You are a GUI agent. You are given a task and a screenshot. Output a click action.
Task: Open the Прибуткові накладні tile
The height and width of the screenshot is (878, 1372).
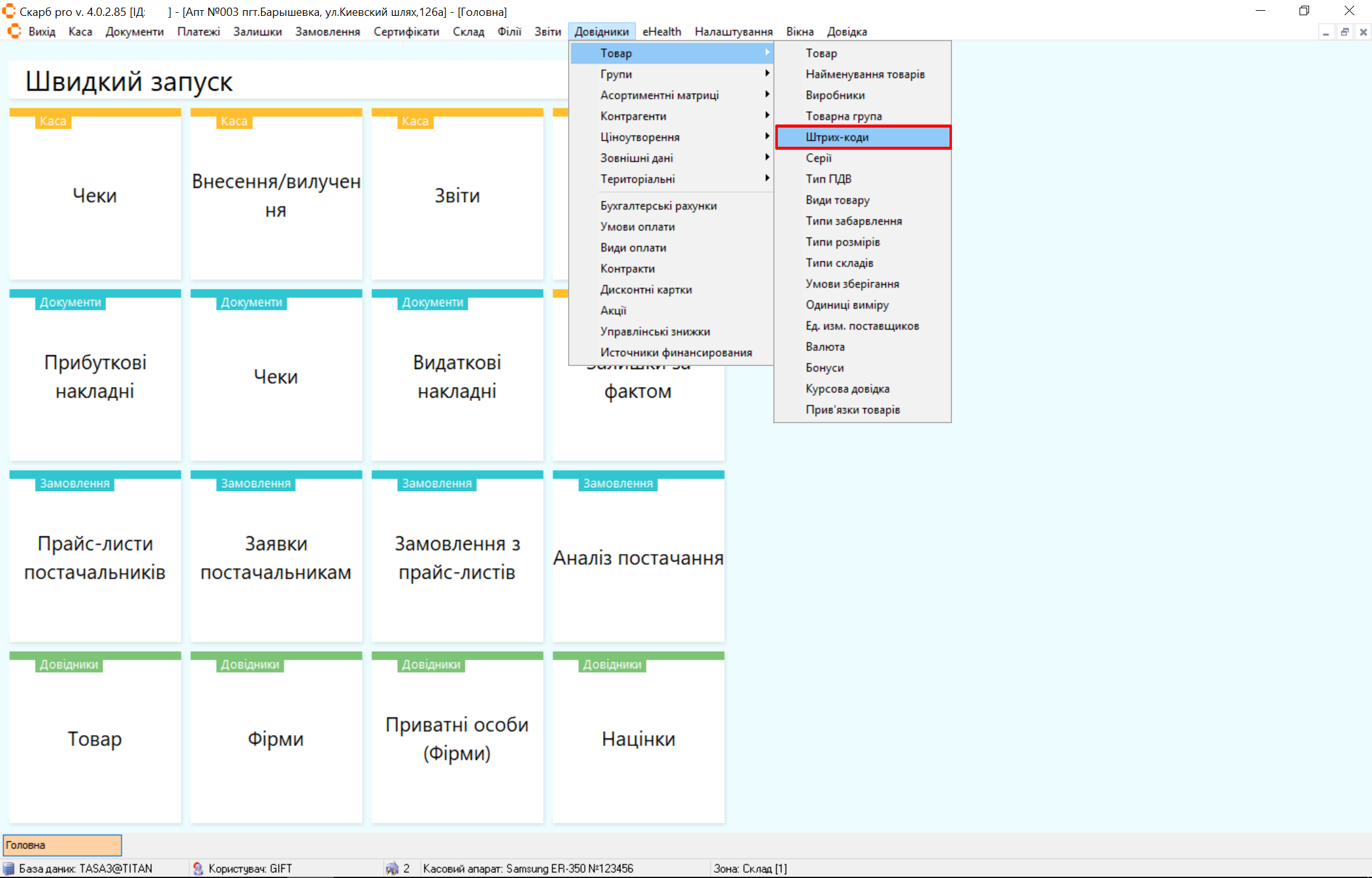(x=95, y=376)
